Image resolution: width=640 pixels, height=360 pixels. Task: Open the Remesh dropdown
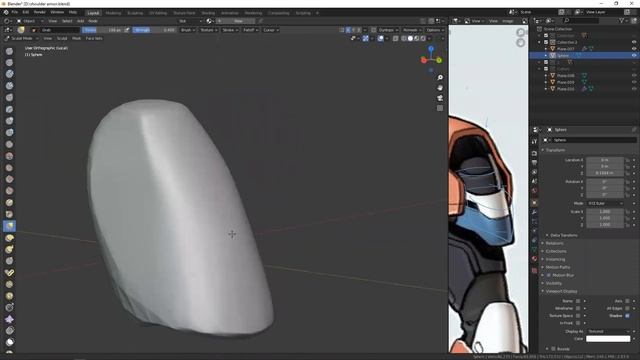click(411, 30)
